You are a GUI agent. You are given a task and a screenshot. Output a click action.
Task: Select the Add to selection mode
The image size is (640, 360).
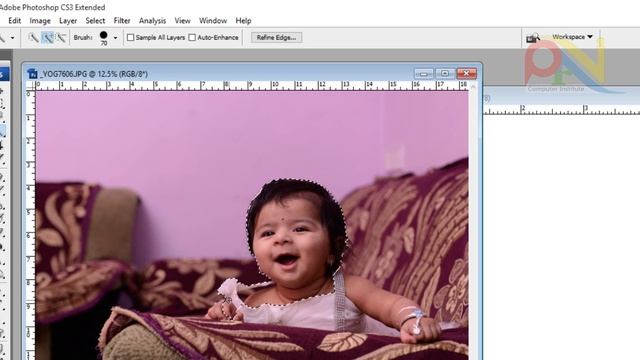tap(47, 38)
